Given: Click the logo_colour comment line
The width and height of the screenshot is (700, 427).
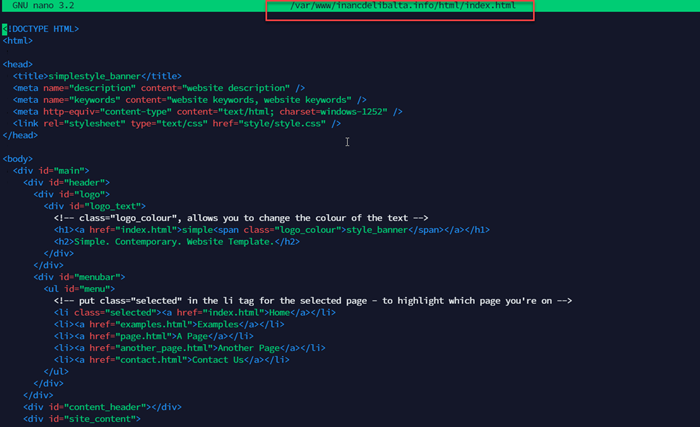Looking at the screenshot, I should (x=240, y=218).
